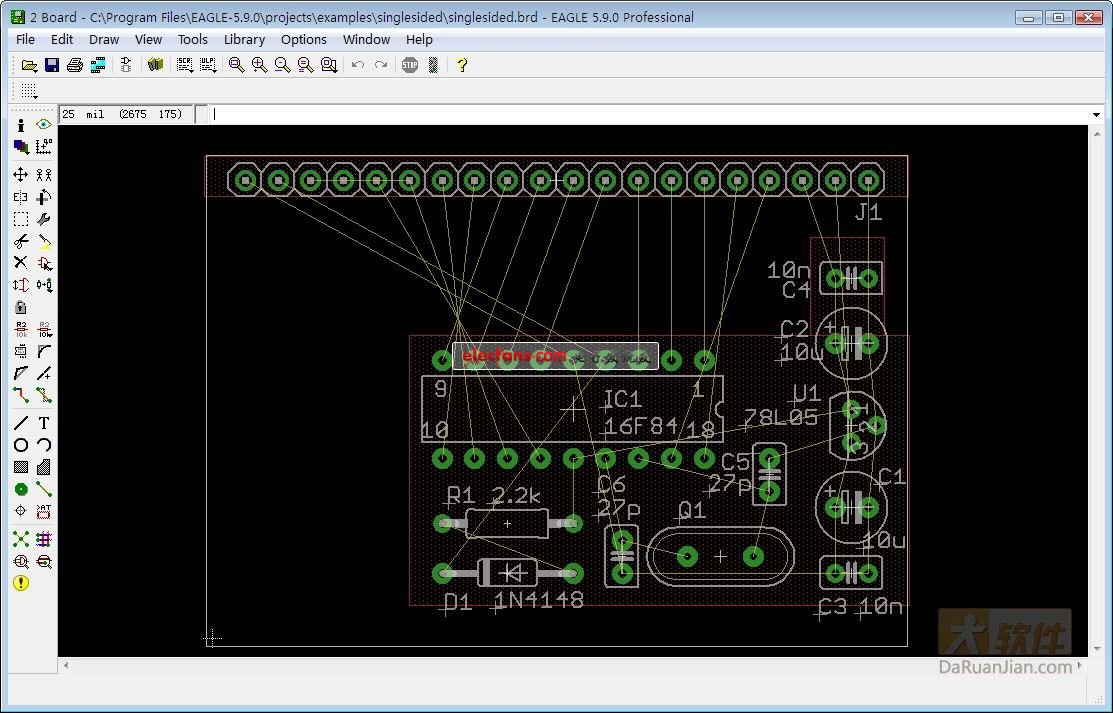Image resolution: width=1113 pixels, height=713 pixels.
Task: Expand the command line history dropdown
Action: point(1096,115)
